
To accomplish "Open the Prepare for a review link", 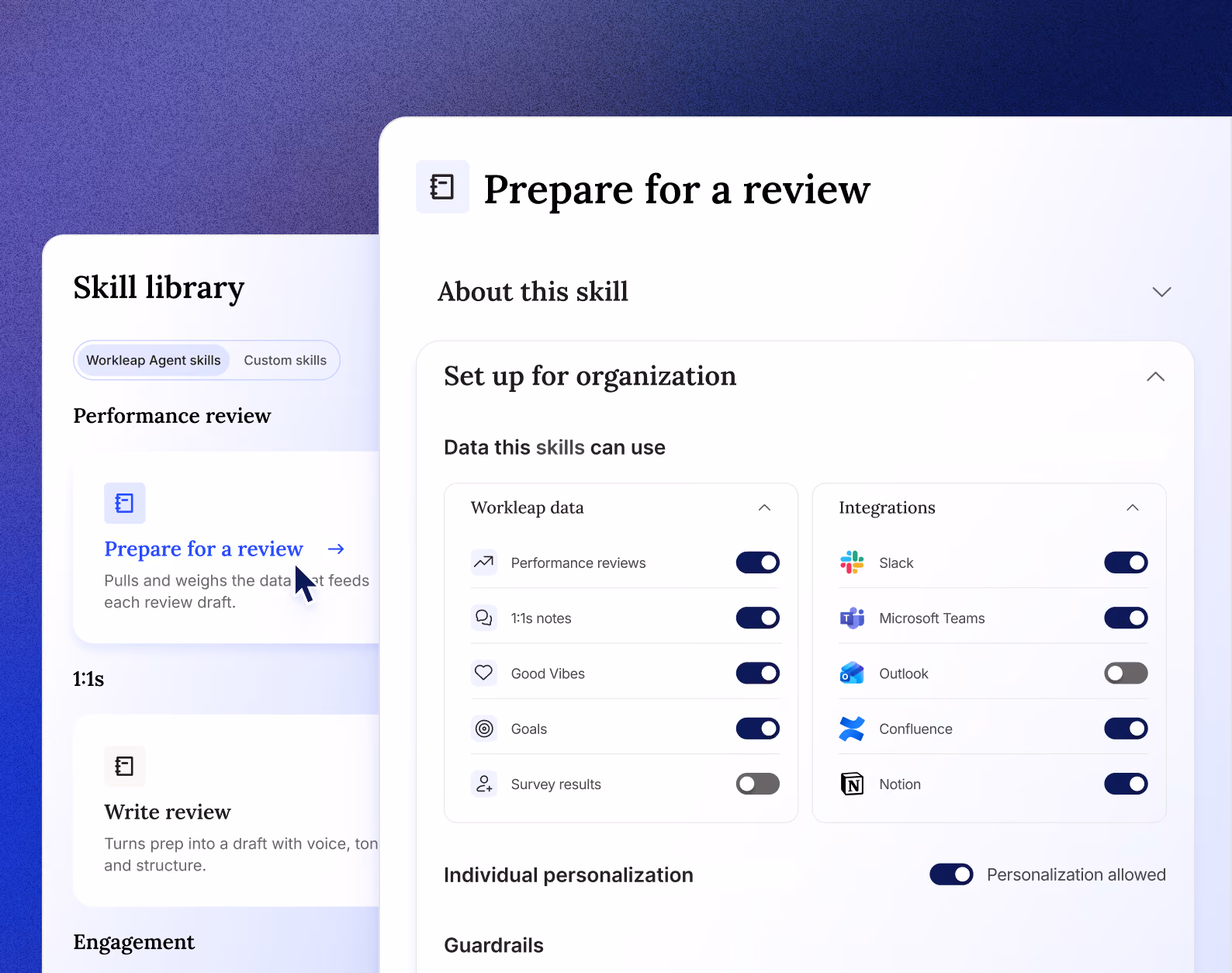I will click(203, 549).
